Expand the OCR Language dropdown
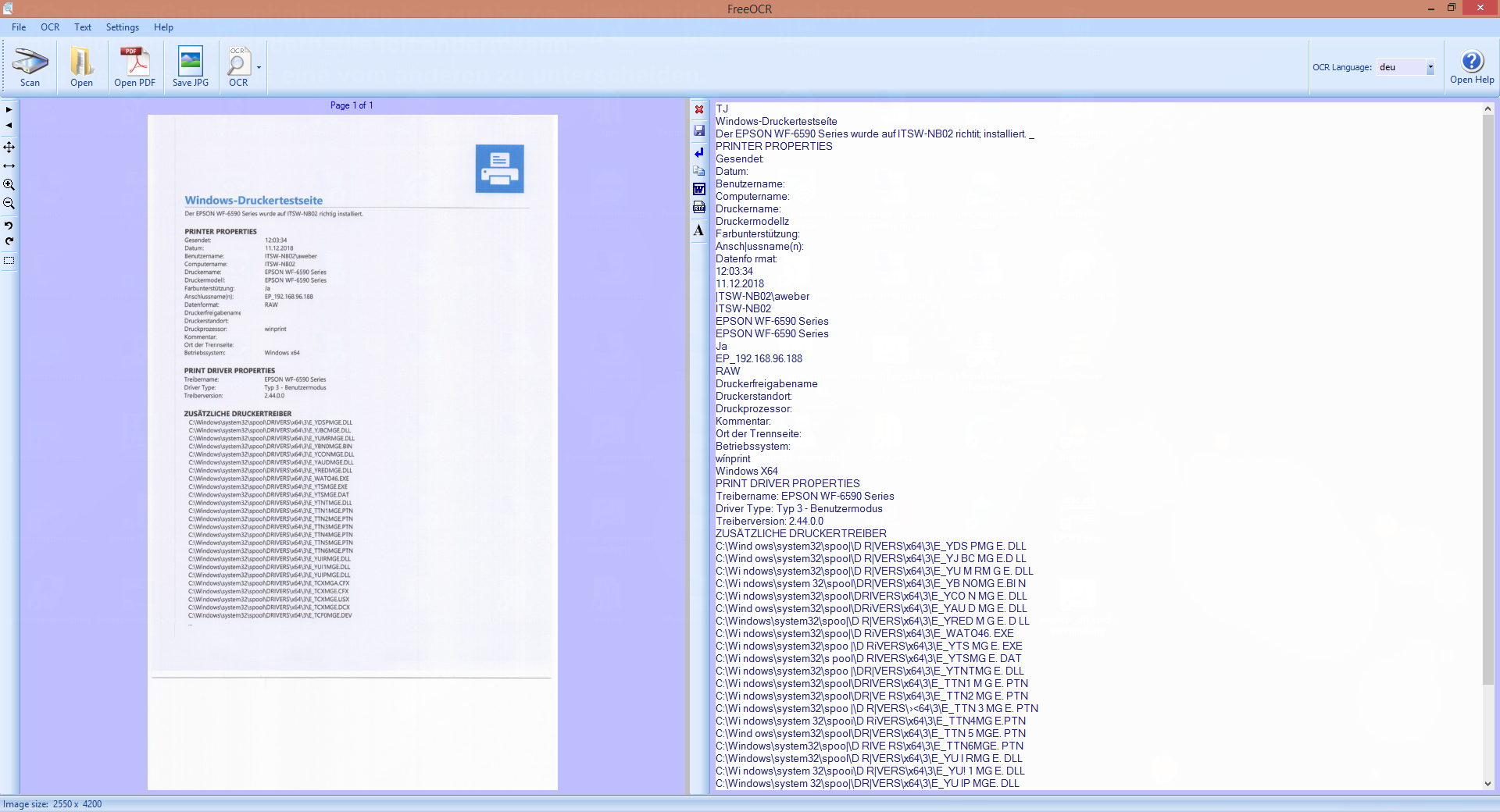1500x812 pixels. point(1430,67)
